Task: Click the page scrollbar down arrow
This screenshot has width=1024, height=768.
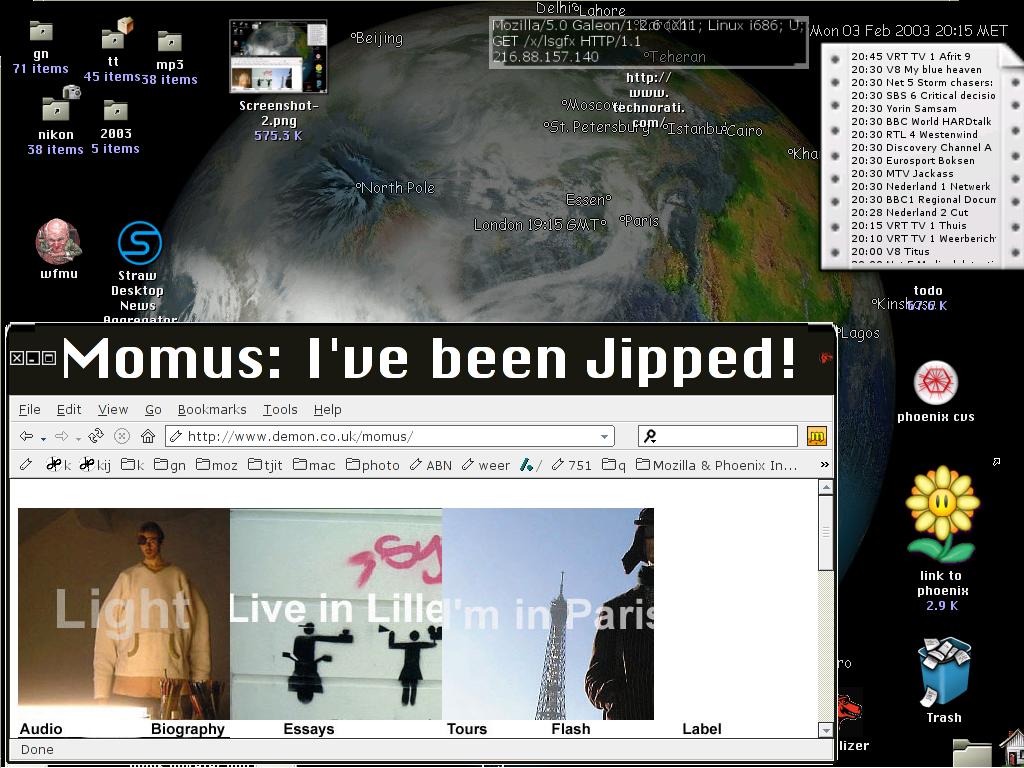Action: tap(825, 730)
